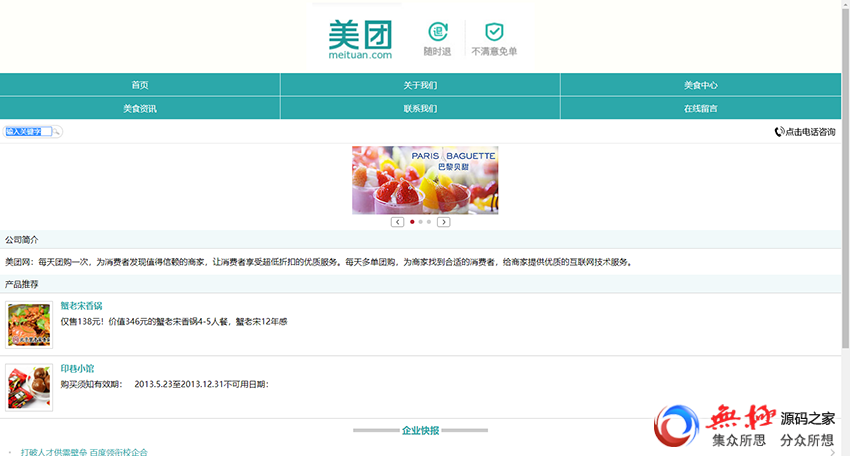Click the 购买须知有效期 description text
The height and width of the screenshot is (456, 850).
[x=164, y=384]
